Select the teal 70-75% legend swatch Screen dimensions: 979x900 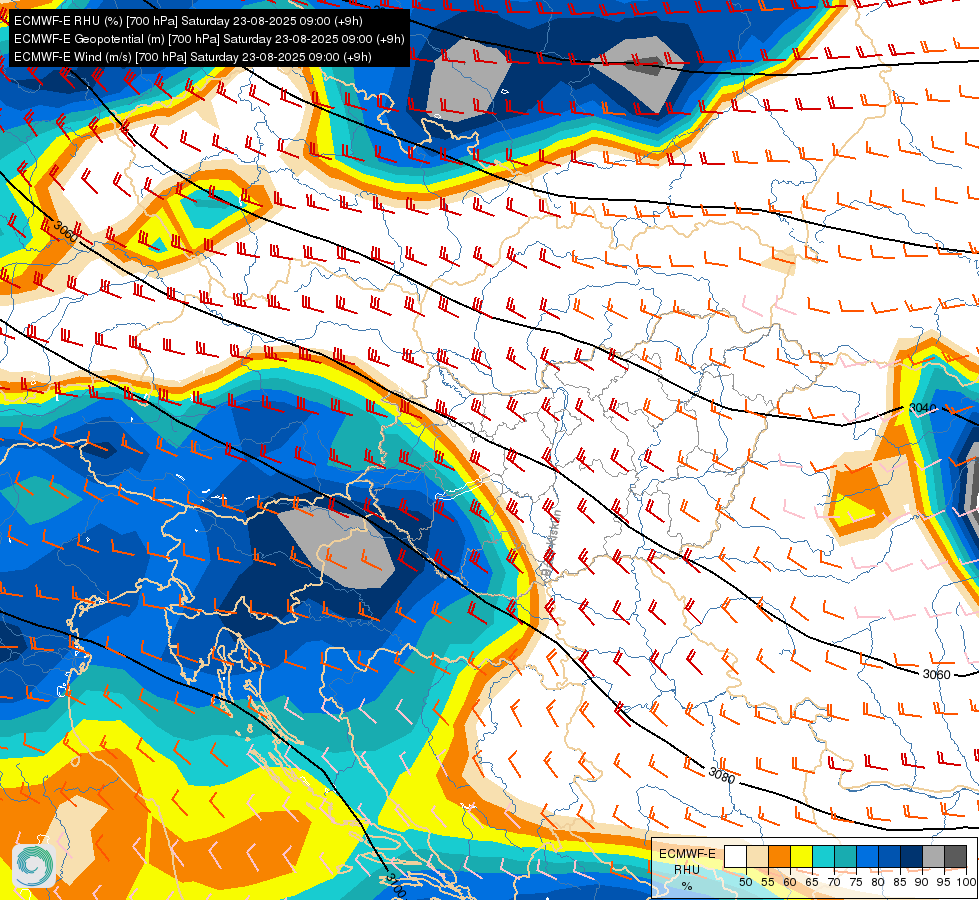[x=845, y=857]
